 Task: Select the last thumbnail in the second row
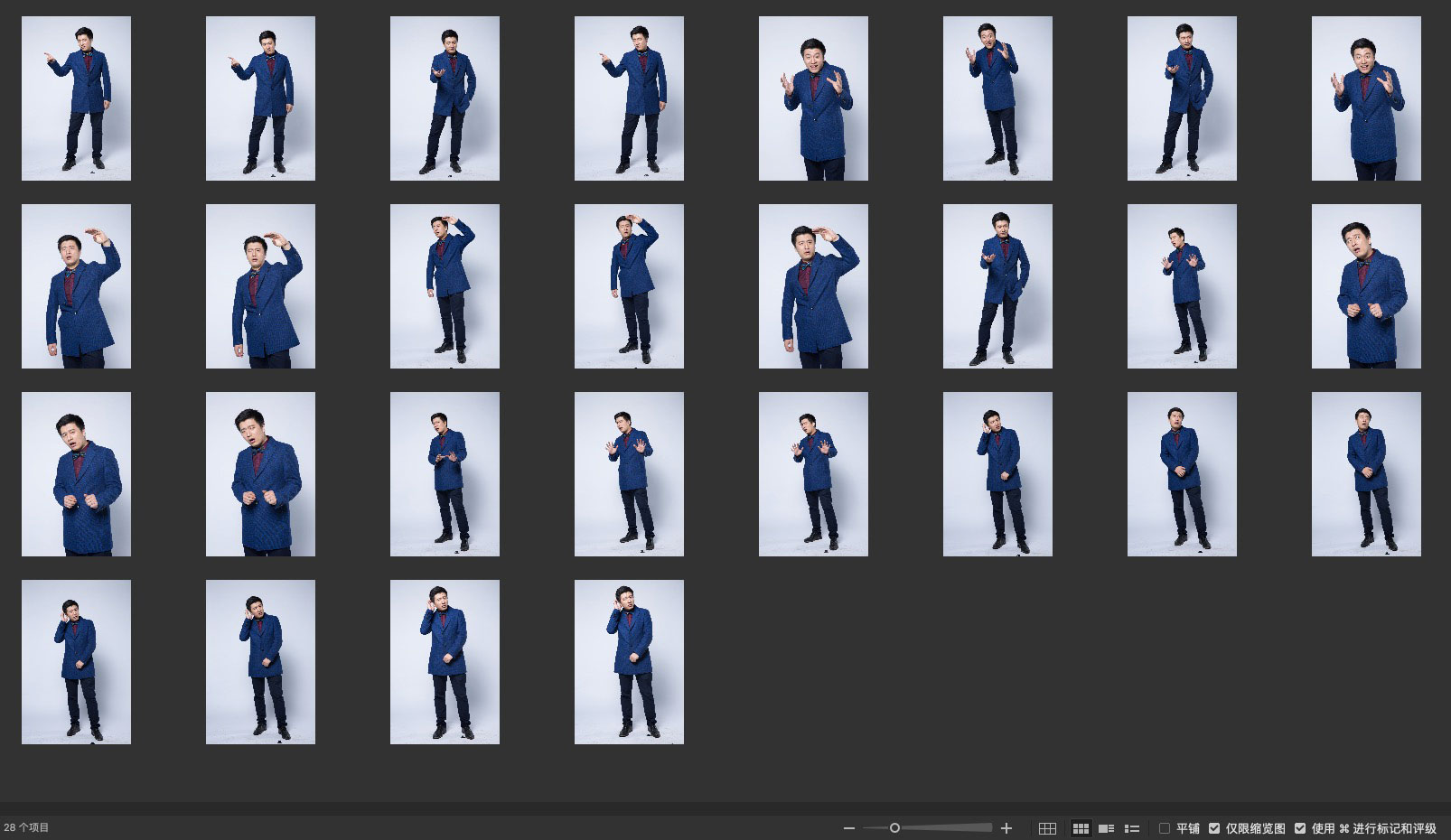[1366, 286]
